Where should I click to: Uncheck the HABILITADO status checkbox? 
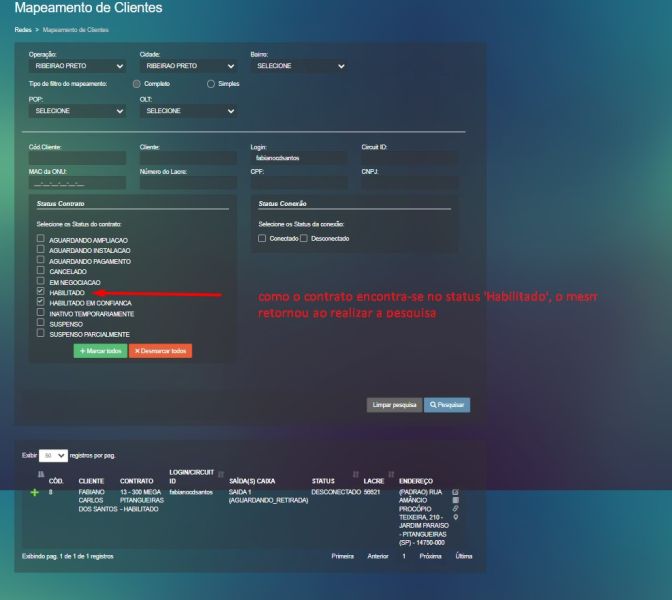40,292
